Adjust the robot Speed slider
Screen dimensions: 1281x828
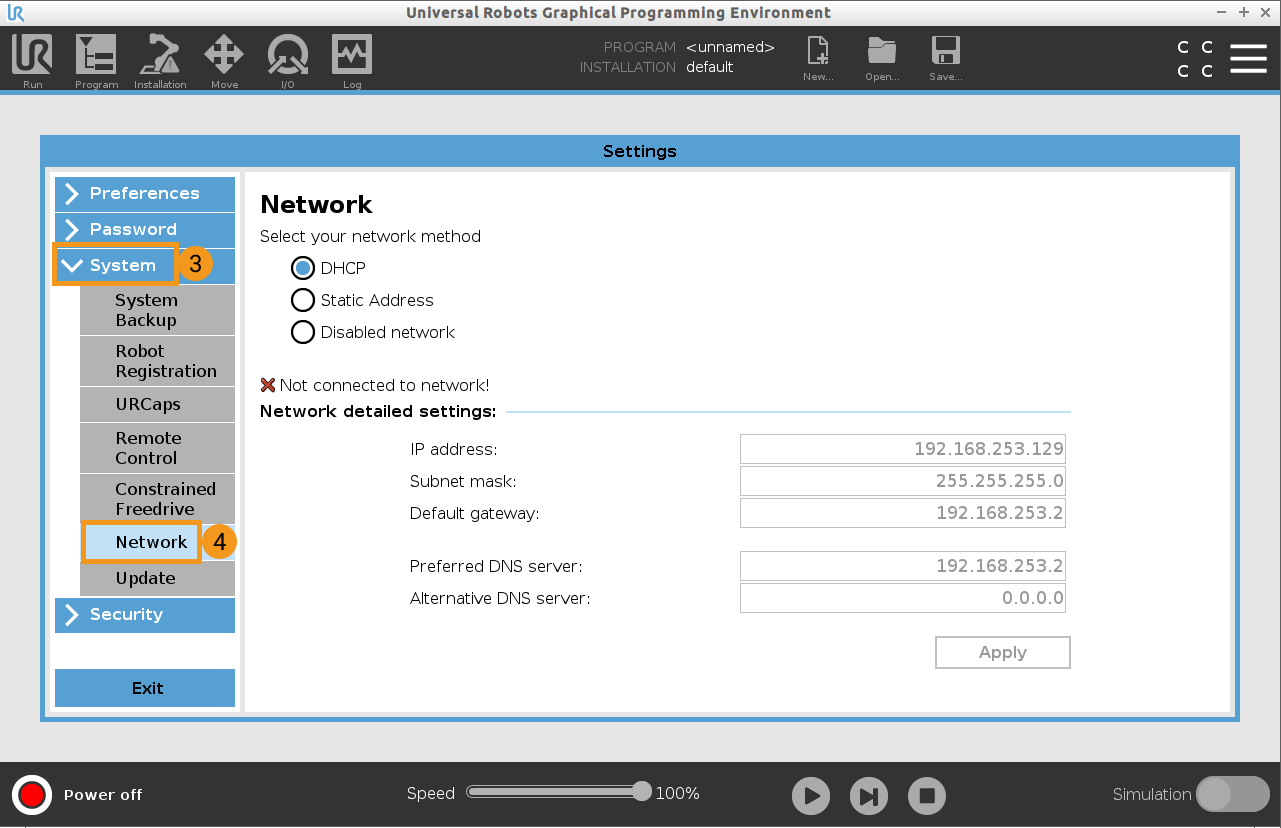click(557, 791)
